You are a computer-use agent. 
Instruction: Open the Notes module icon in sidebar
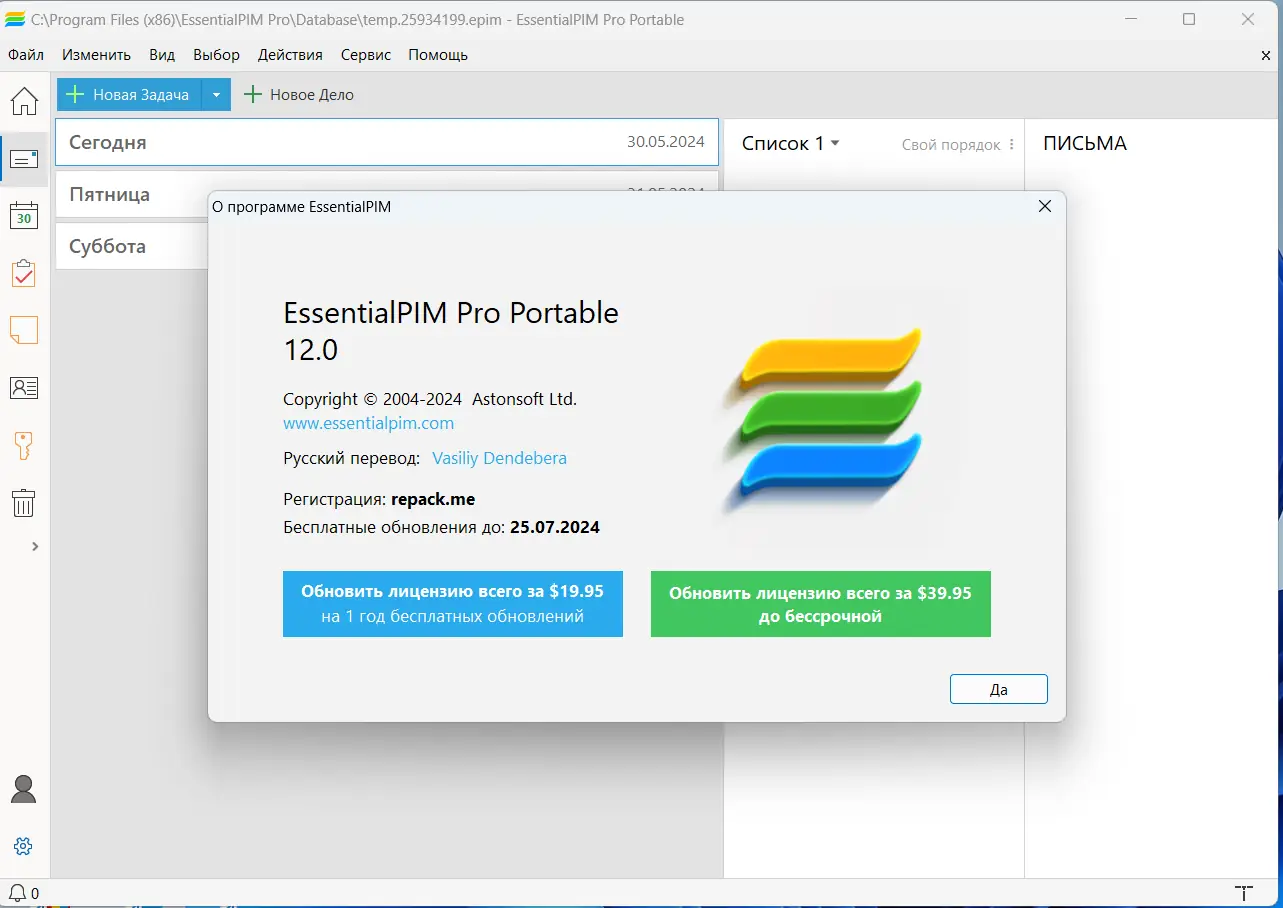(x=24, y=330)
